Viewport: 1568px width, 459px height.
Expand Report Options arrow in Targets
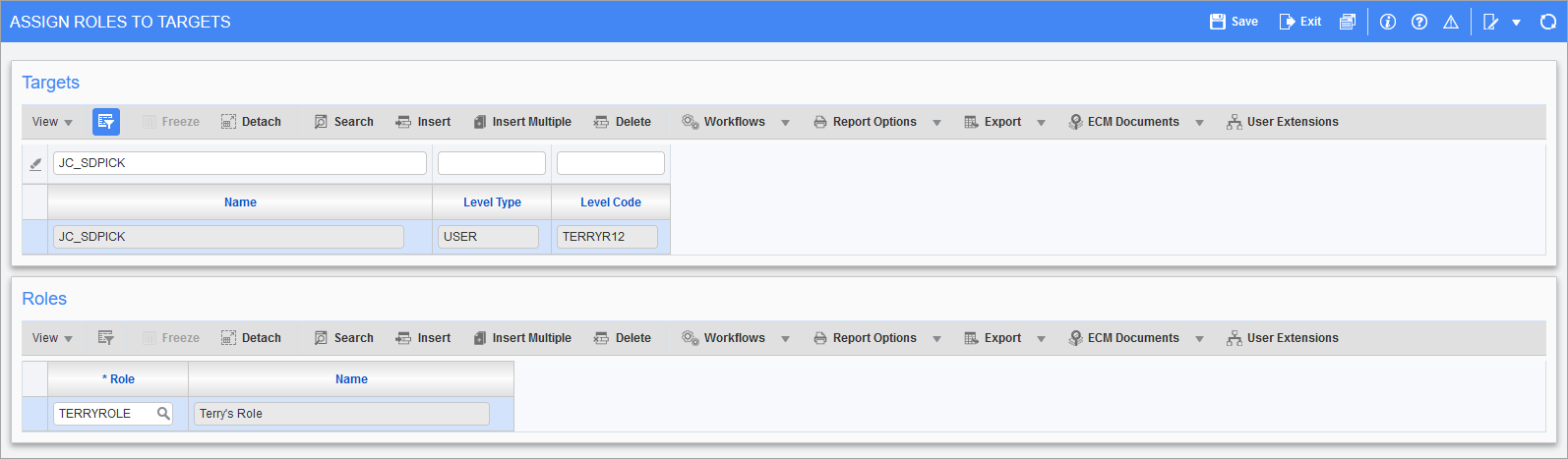coord(936,123)
